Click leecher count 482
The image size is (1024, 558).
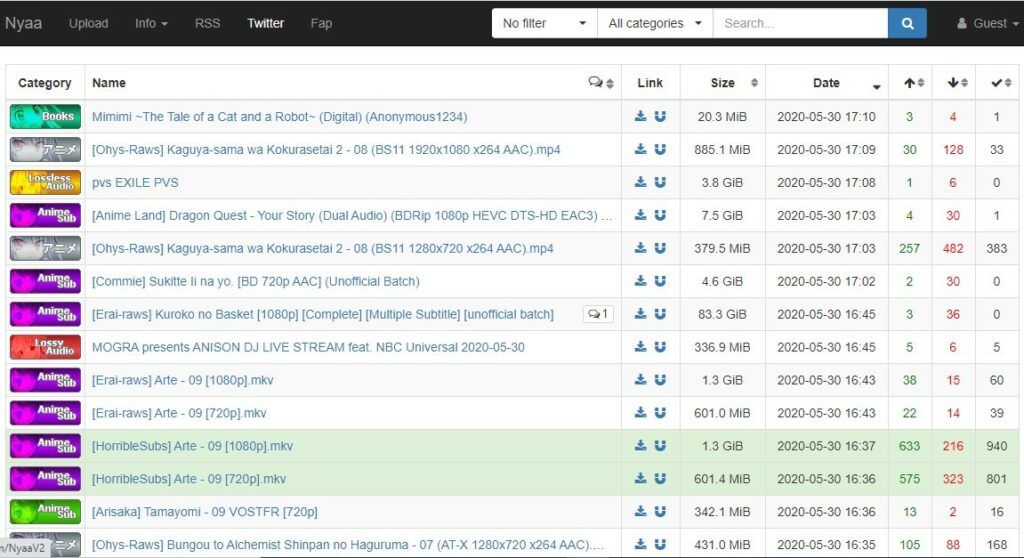tap(953, 249)
